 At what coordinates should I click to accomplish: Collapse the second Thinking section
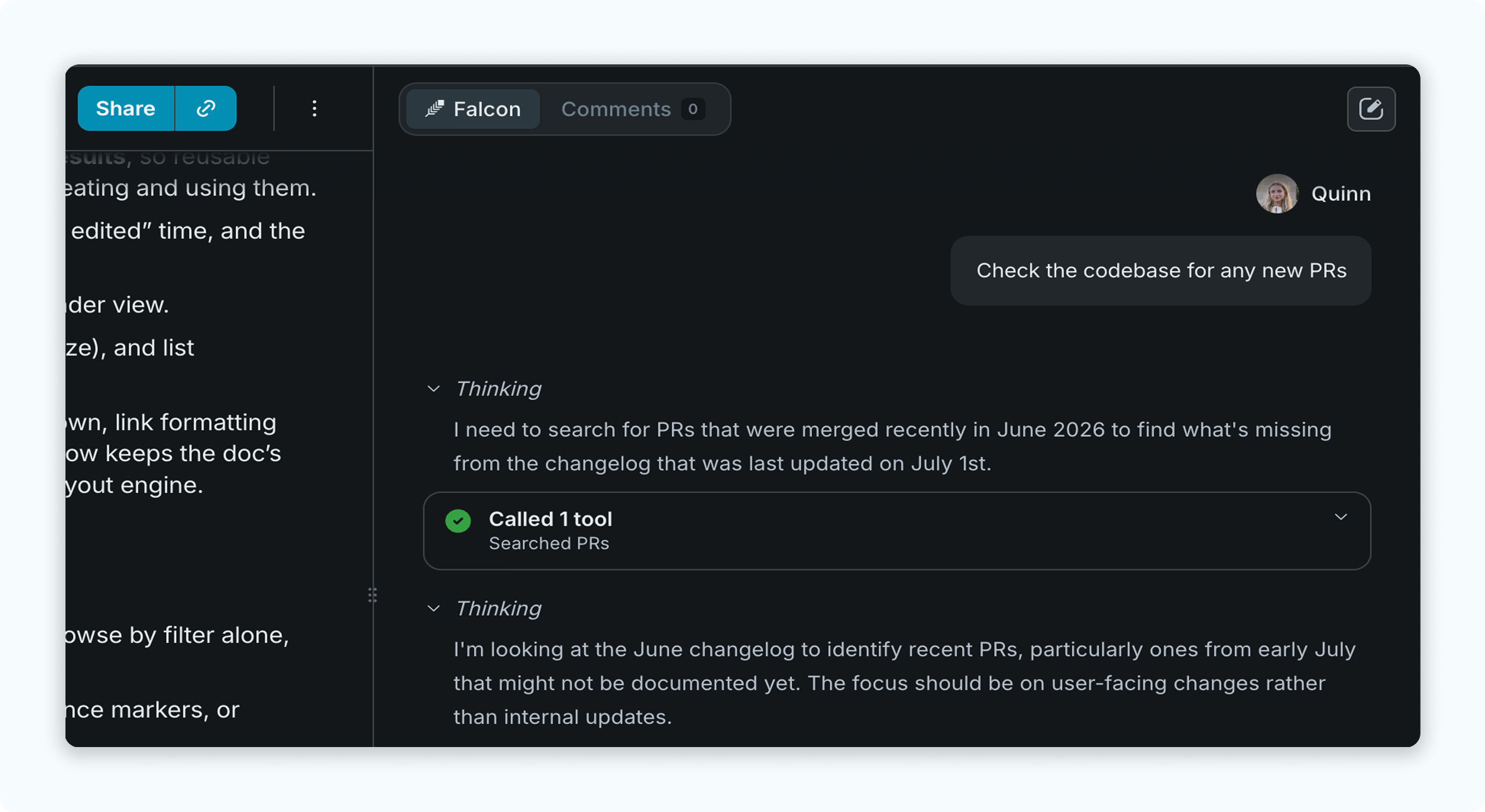pos(433,609)
